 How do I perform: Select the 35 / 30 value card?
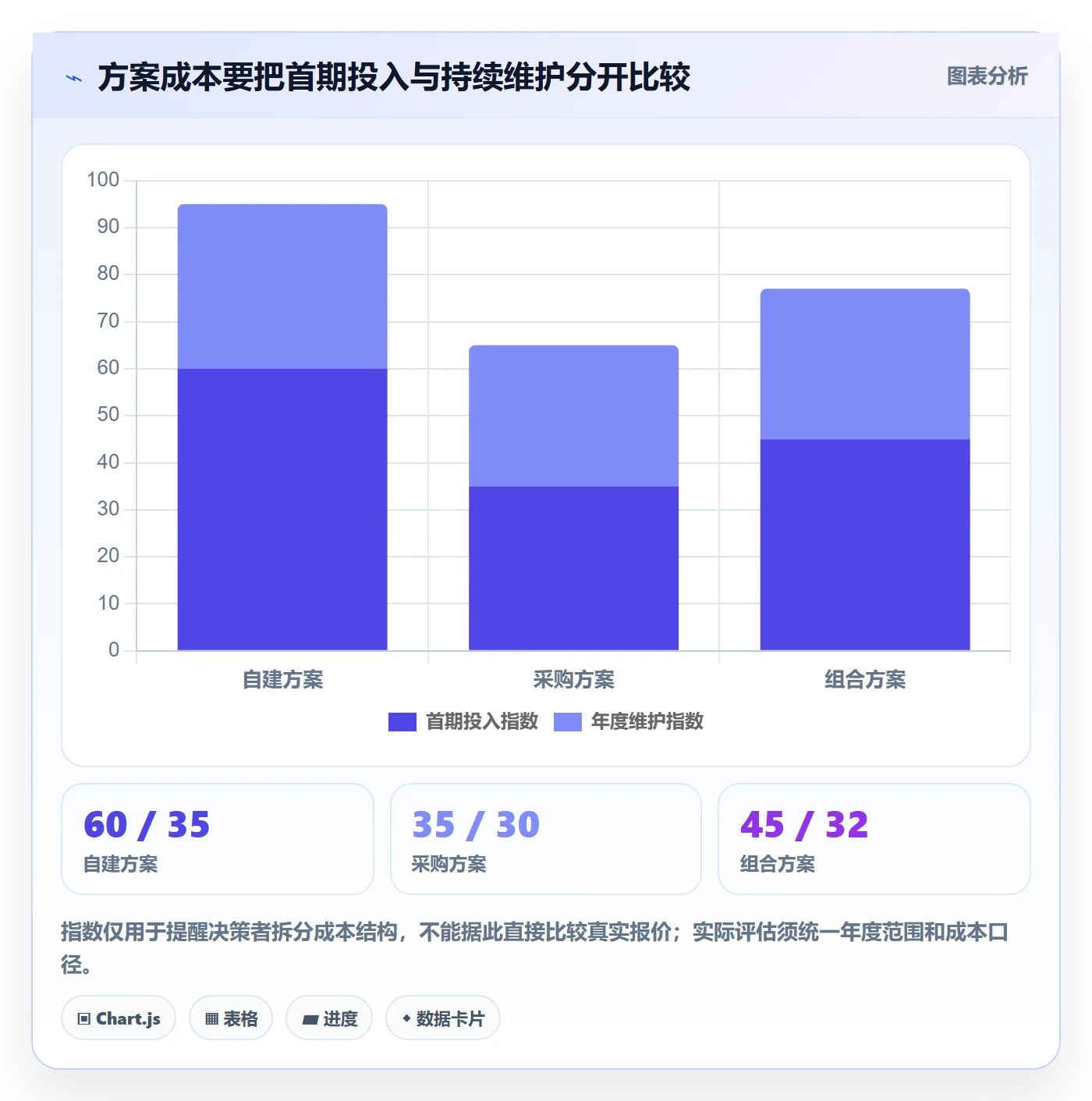point(546,839)
